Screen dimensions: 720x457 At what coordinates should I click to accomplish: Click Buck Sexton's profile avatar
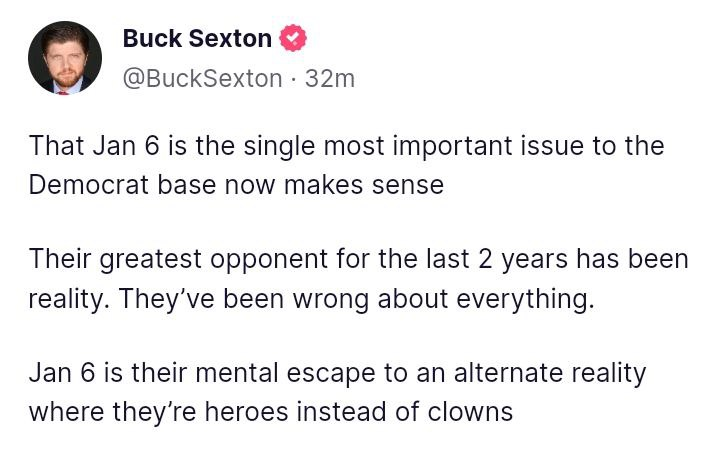click(65, 58)
